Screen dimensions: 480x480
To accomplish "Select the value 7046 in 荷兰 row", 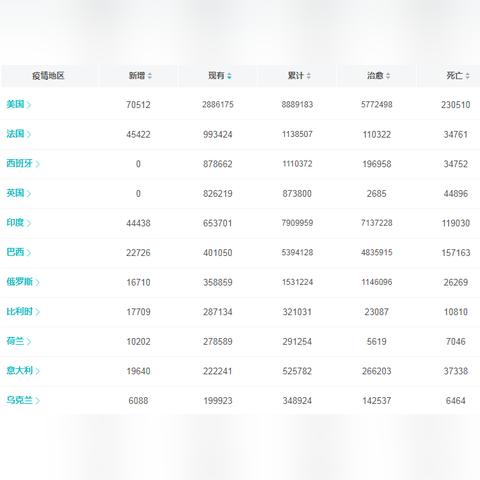I will click(x=456, y=342).
